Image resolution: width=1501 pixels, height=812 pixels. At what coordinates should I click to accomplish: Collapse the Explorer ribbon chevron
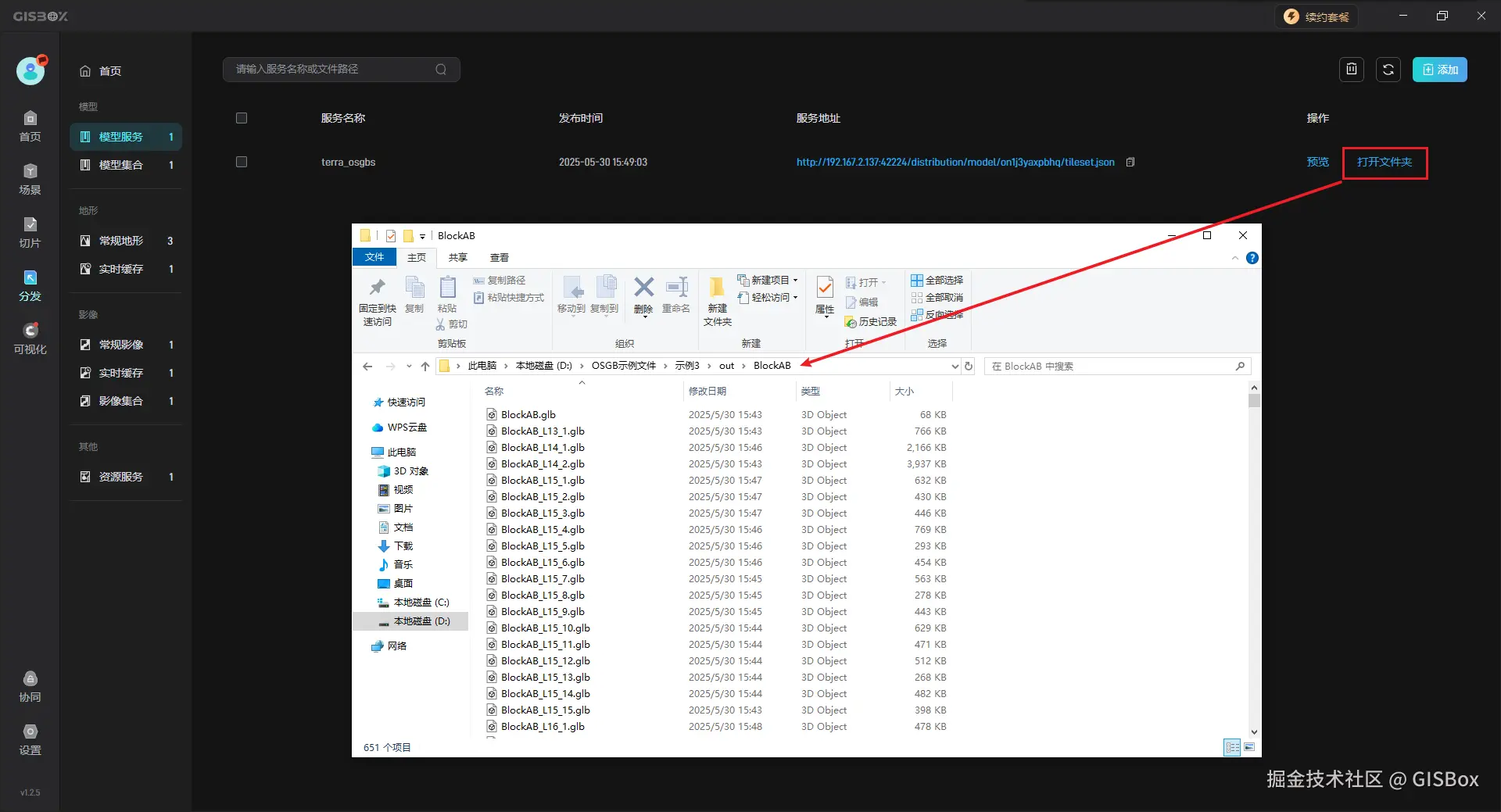(x=1235, y=258)
